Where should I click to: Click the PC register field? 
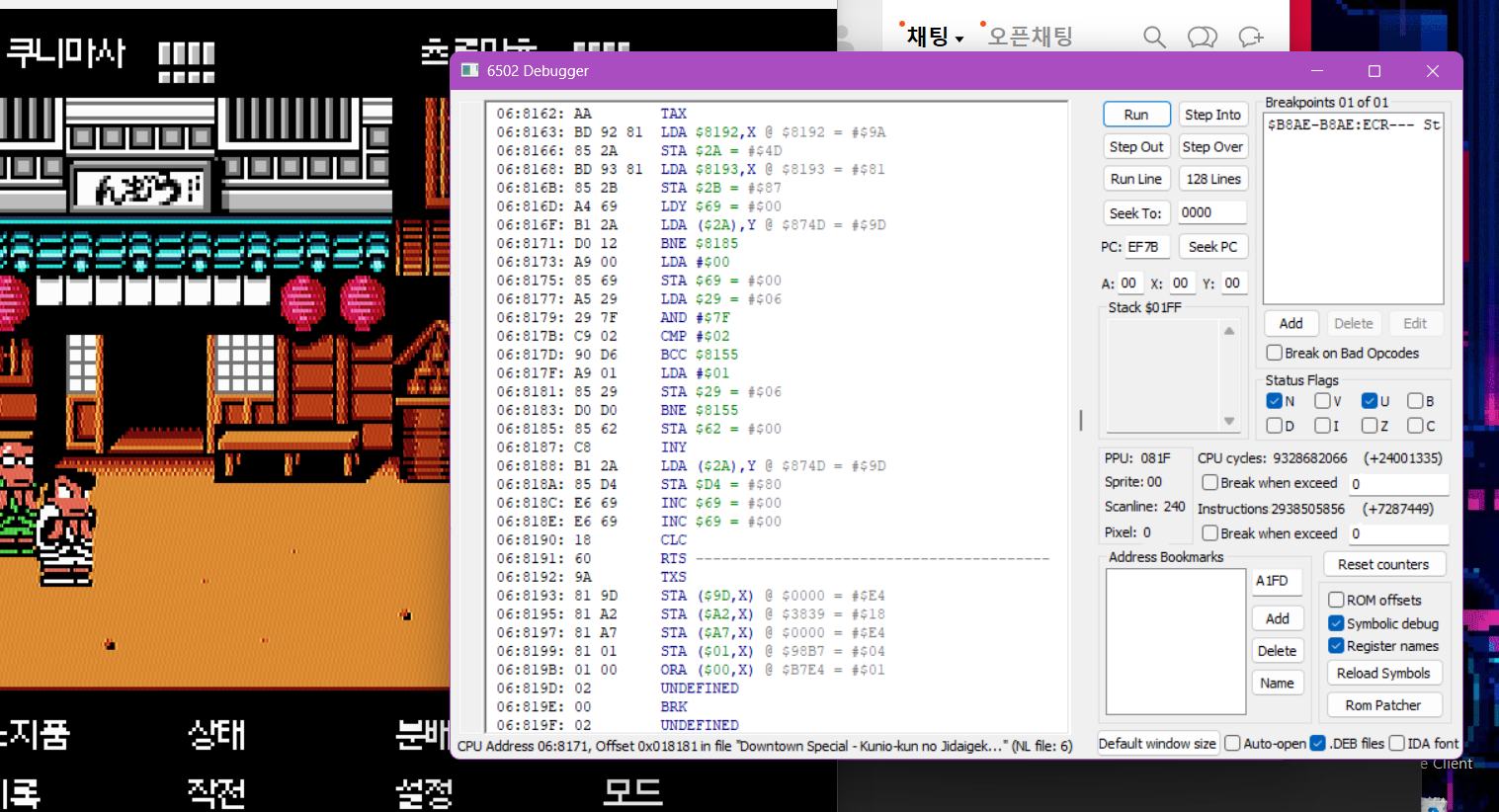point(1147,247)
